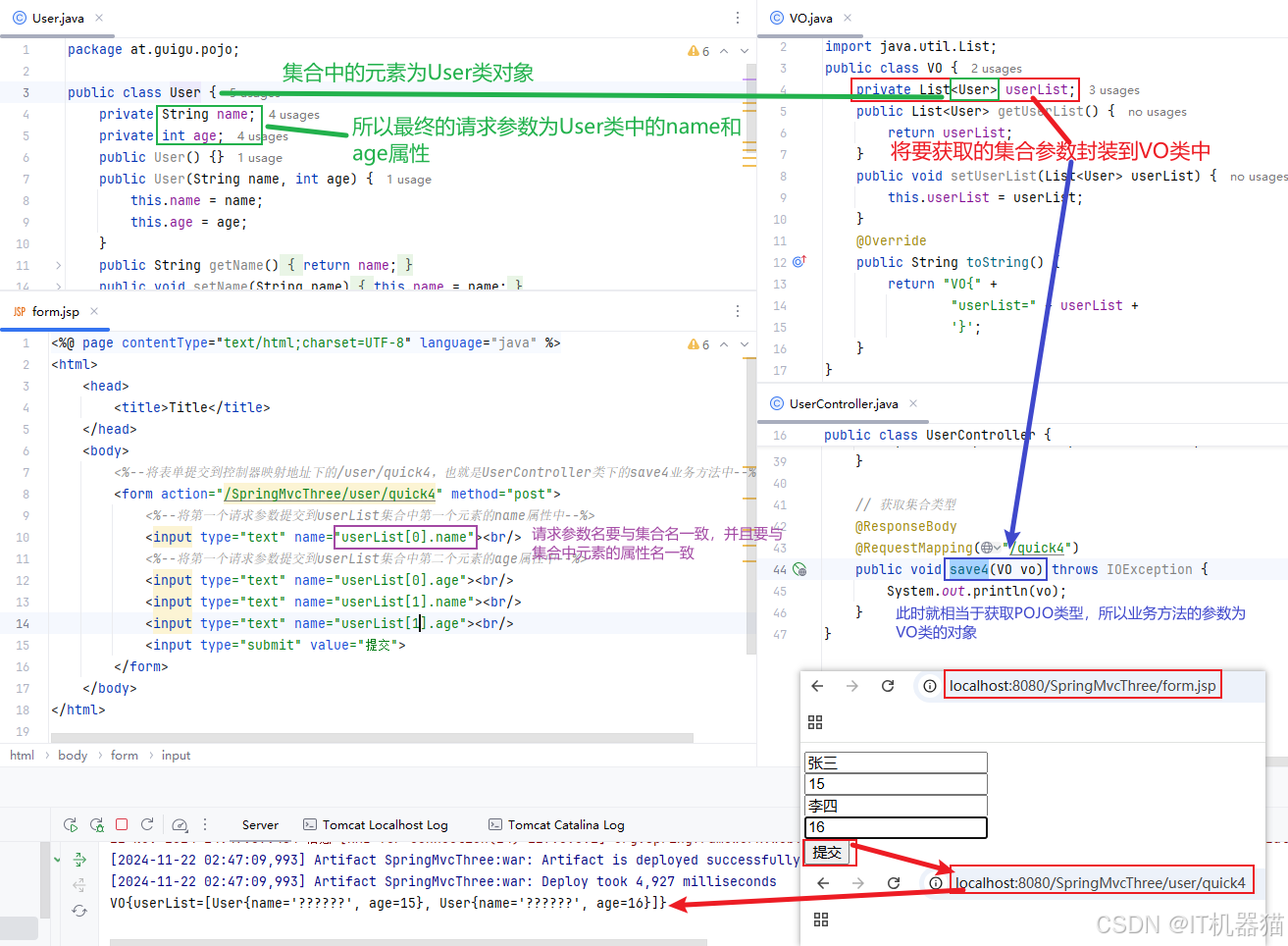Image resolution: width=1288 pixels, height=946 pixels.
Task: Click the focused input field containing 16
Action: coord(896,827)
